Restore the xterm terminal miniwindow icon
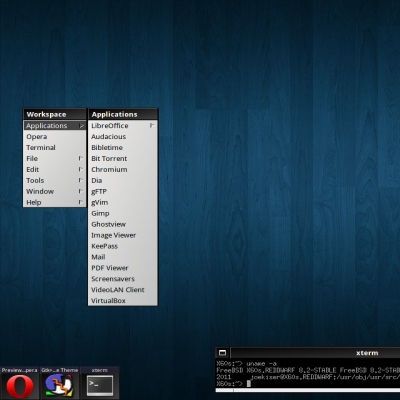 coord(100,383)
